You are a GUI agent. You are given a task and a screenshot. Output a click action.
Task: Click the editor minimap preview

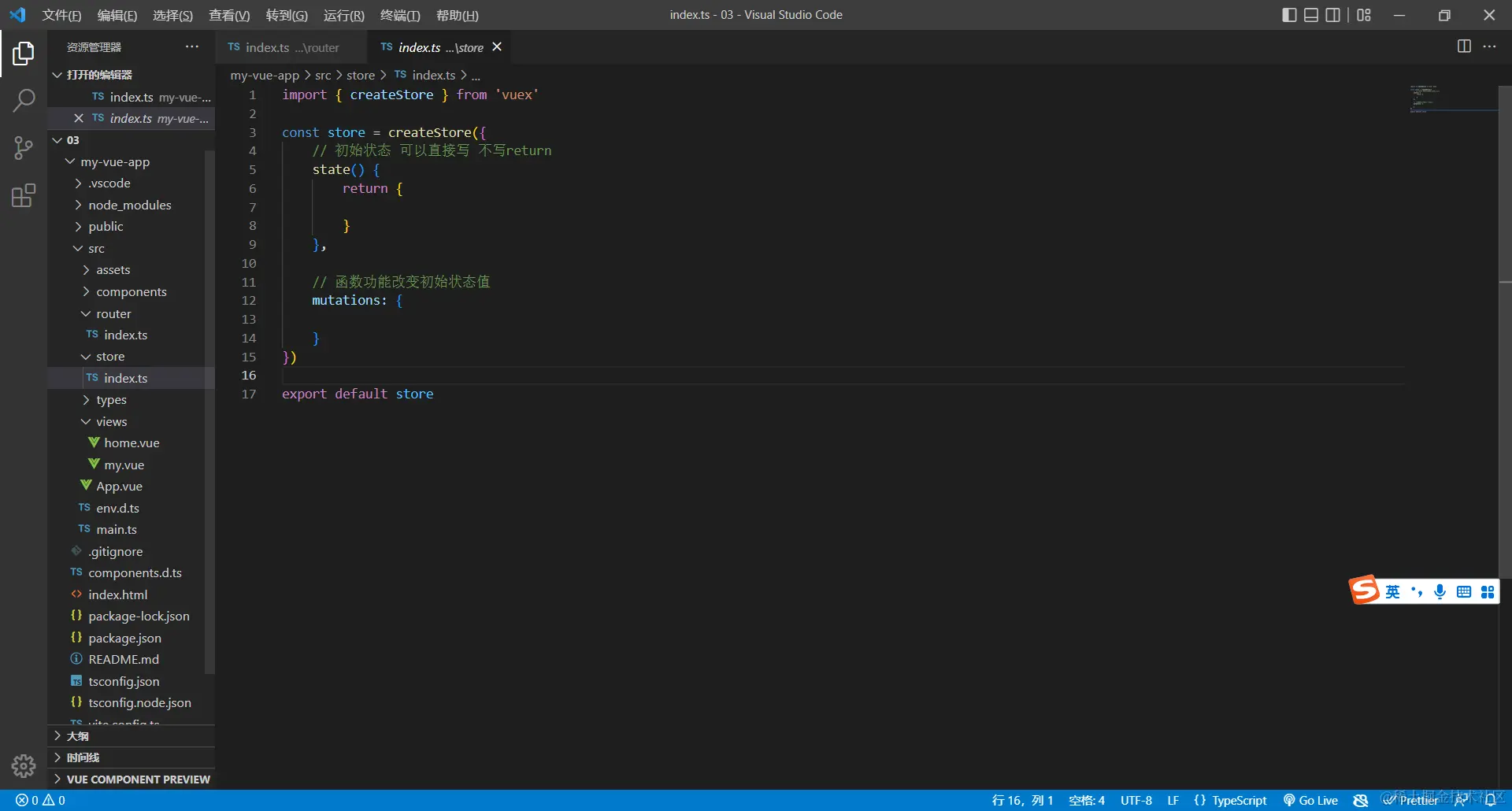tap(1453, 99)
